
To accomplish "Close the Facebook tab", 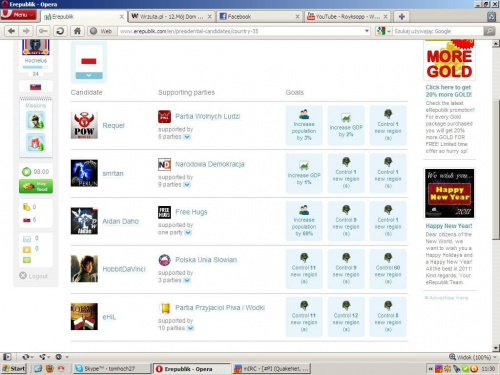I will (297, 16).
